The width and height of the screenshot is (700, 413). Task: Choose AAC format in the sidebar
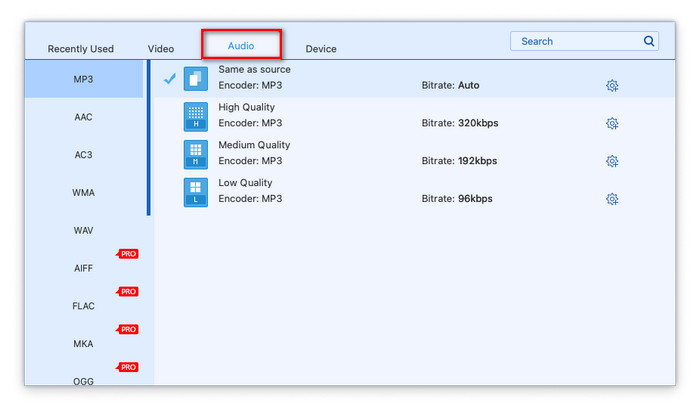coord(84,117)
